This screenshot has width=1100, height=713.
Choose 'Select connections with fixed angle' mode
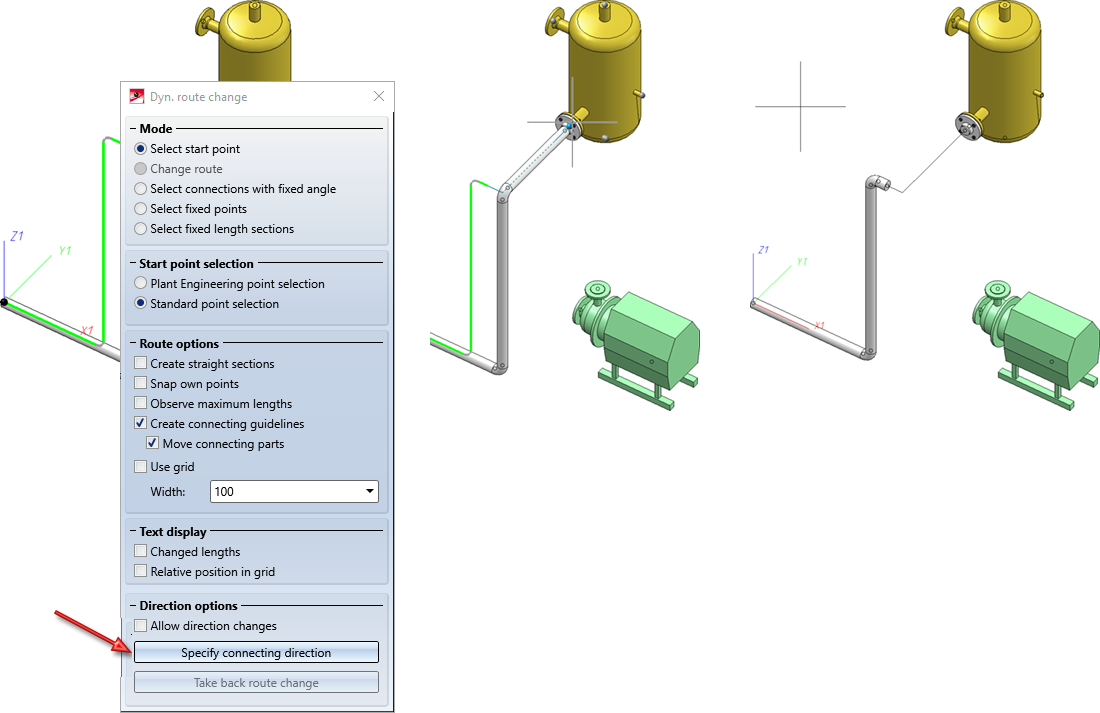coord(140,189)
